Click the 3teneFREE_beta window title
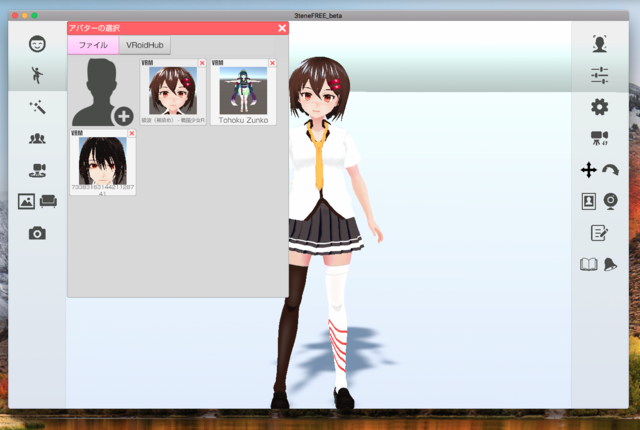 point(318,16)
